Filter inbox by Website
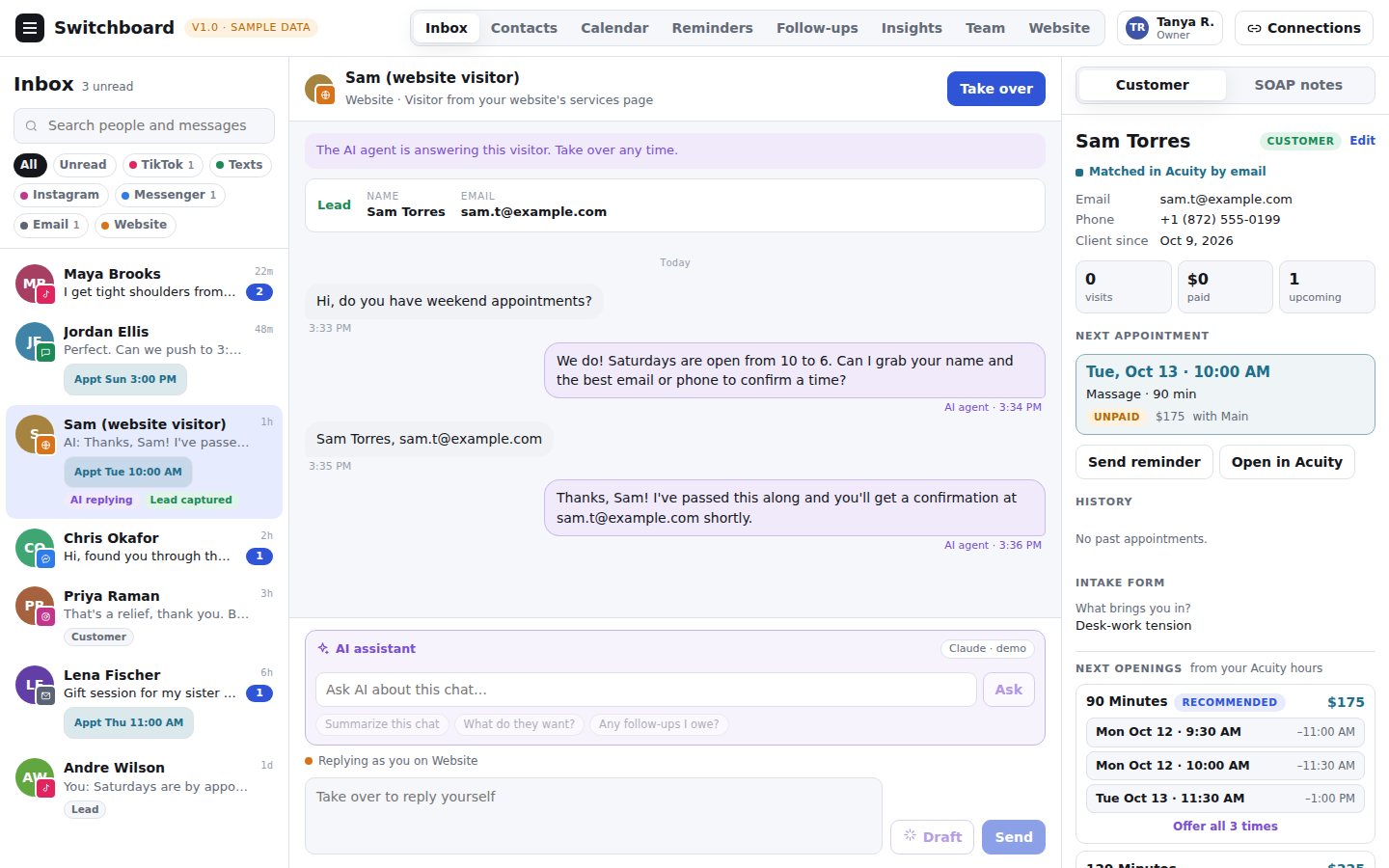Image resolution: width=1389 pixels, height=868 pixels. coord(134,225)
